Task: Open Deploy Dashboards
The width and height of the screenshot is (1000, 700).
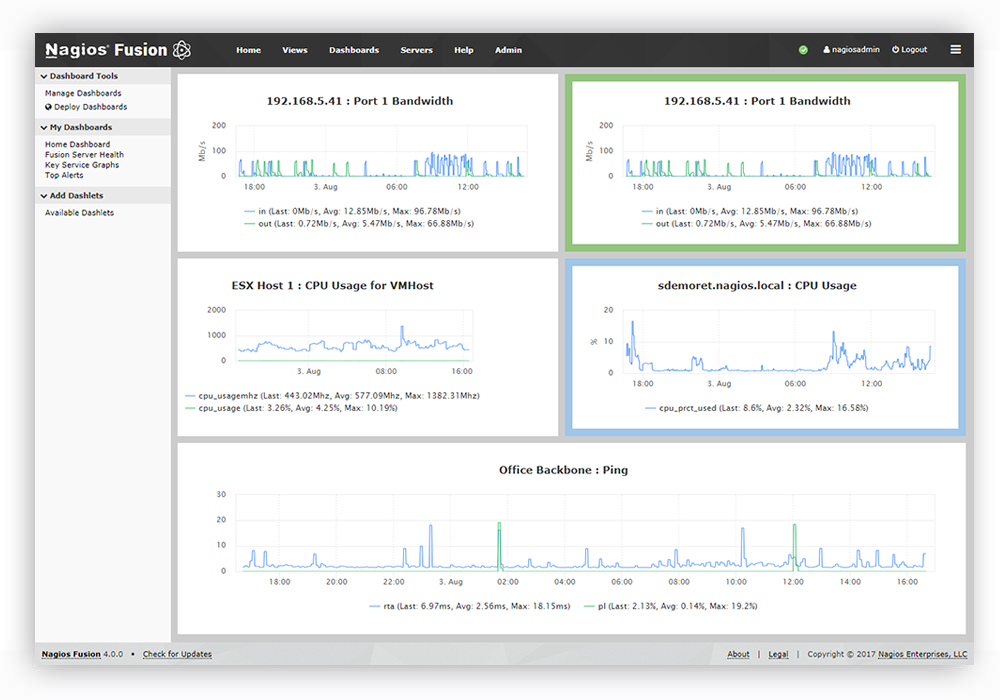Action: point(91,107)
